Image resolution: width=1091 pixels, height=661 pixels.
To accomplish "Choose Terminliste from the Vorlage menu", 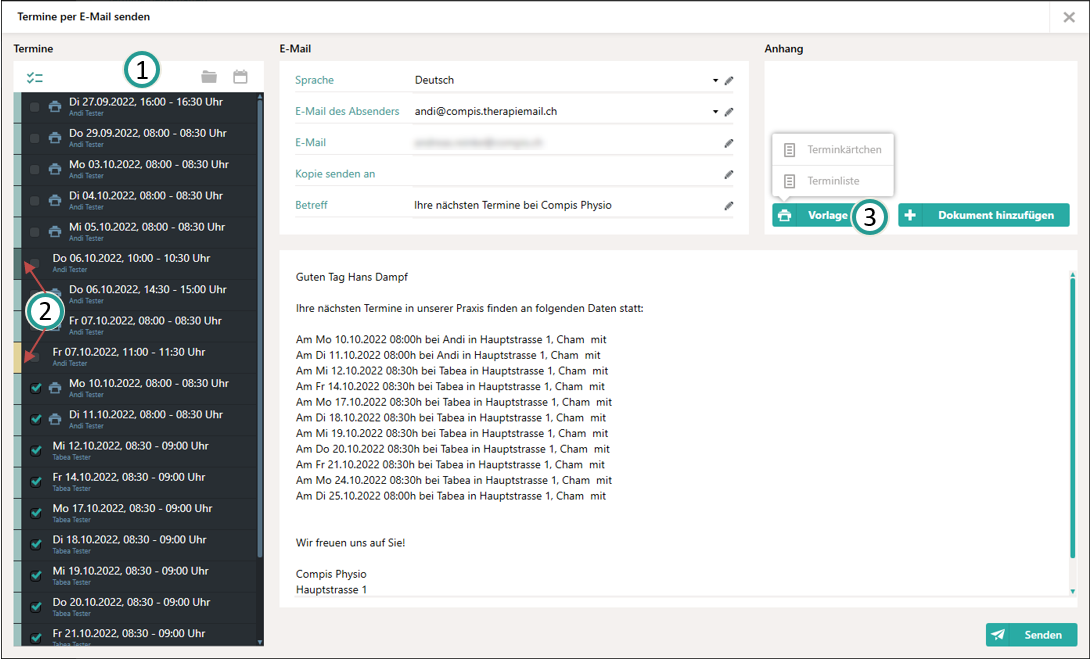I will [833, 181].
